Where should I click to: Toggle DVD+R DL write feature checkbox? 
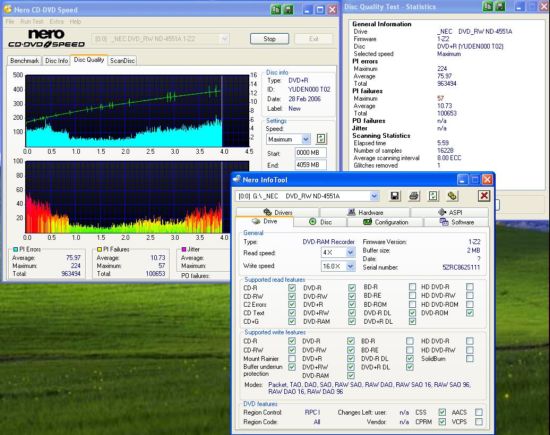pyautogui.click(x=410, y=367)
